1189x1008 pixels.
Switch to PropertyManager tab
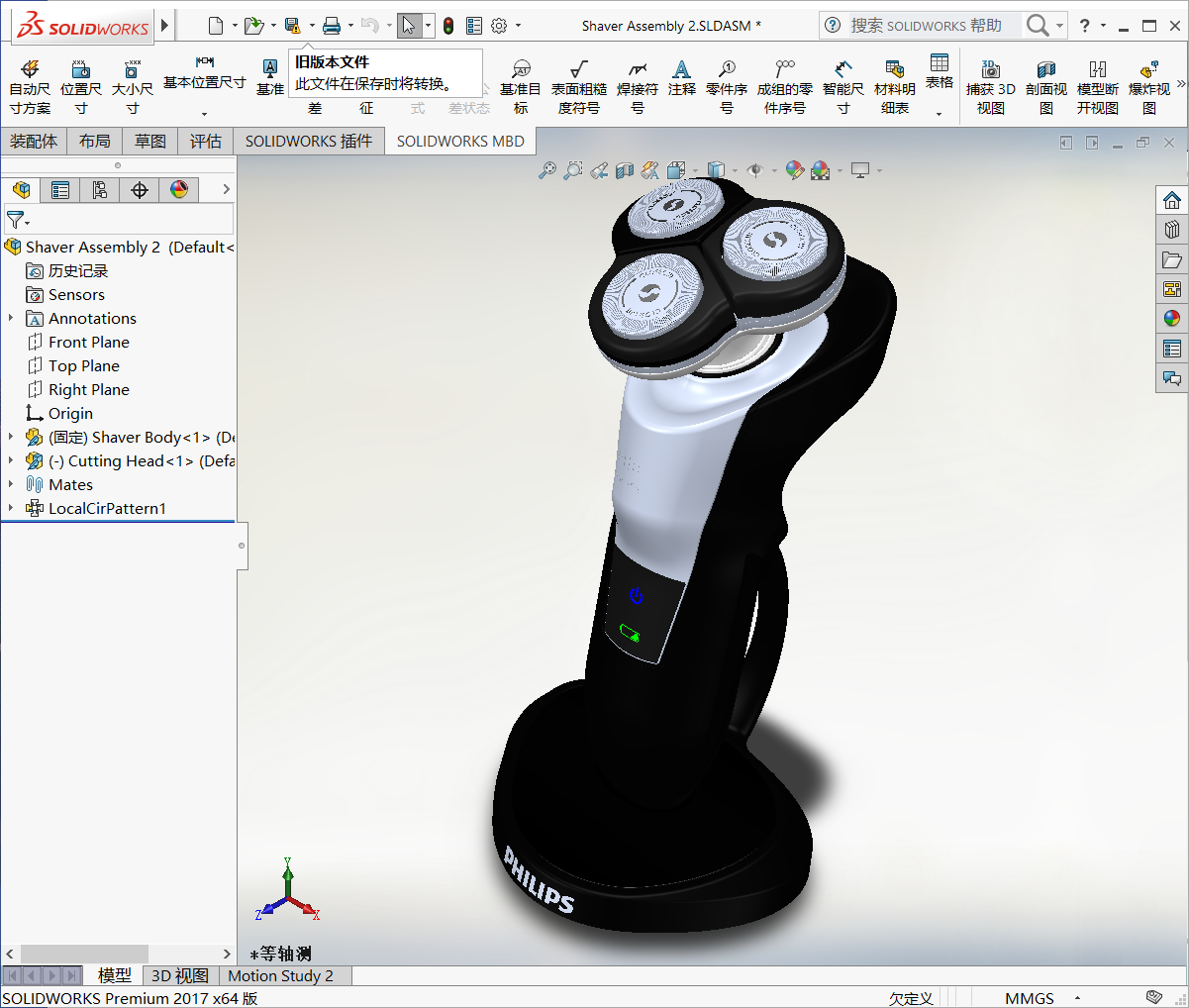(x=60, y=189)
